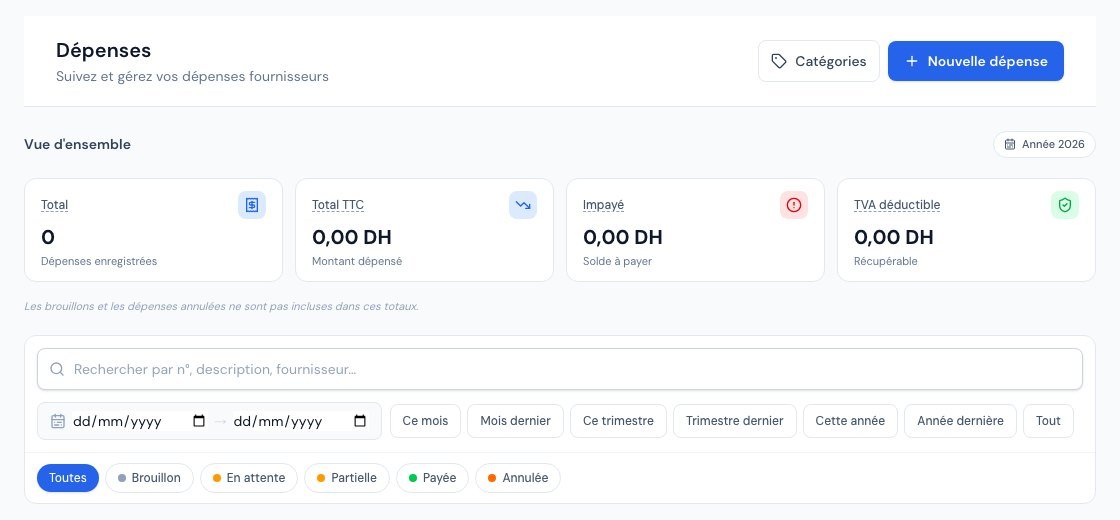Click the magnifier icon in the search bar
Viewport: 1120px width, 520px height.
click(57, 369)
